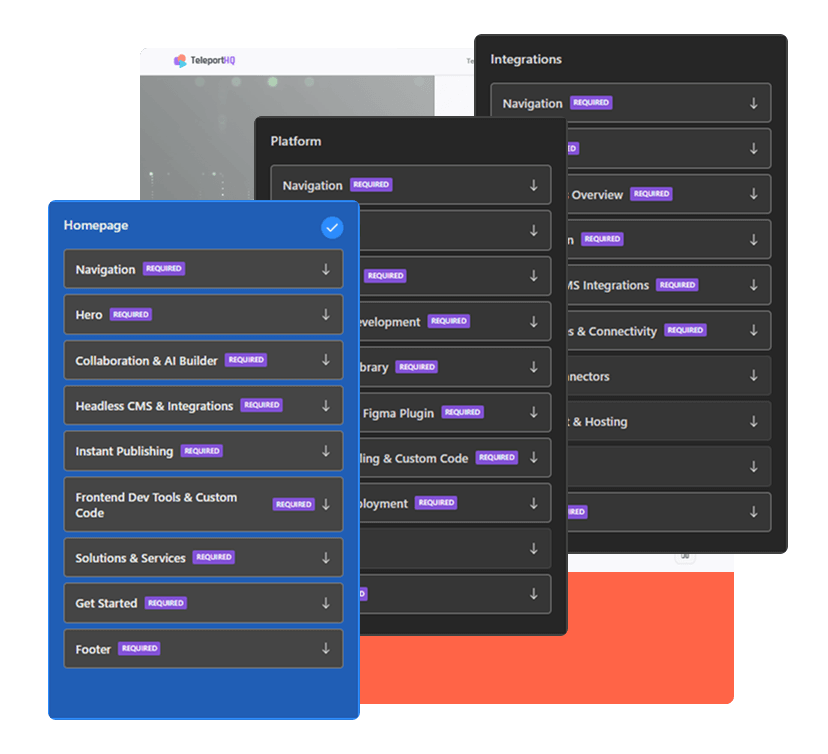The image size is (828, 754).
Task: Select the Platform panel header
Action: pos(296,141)
